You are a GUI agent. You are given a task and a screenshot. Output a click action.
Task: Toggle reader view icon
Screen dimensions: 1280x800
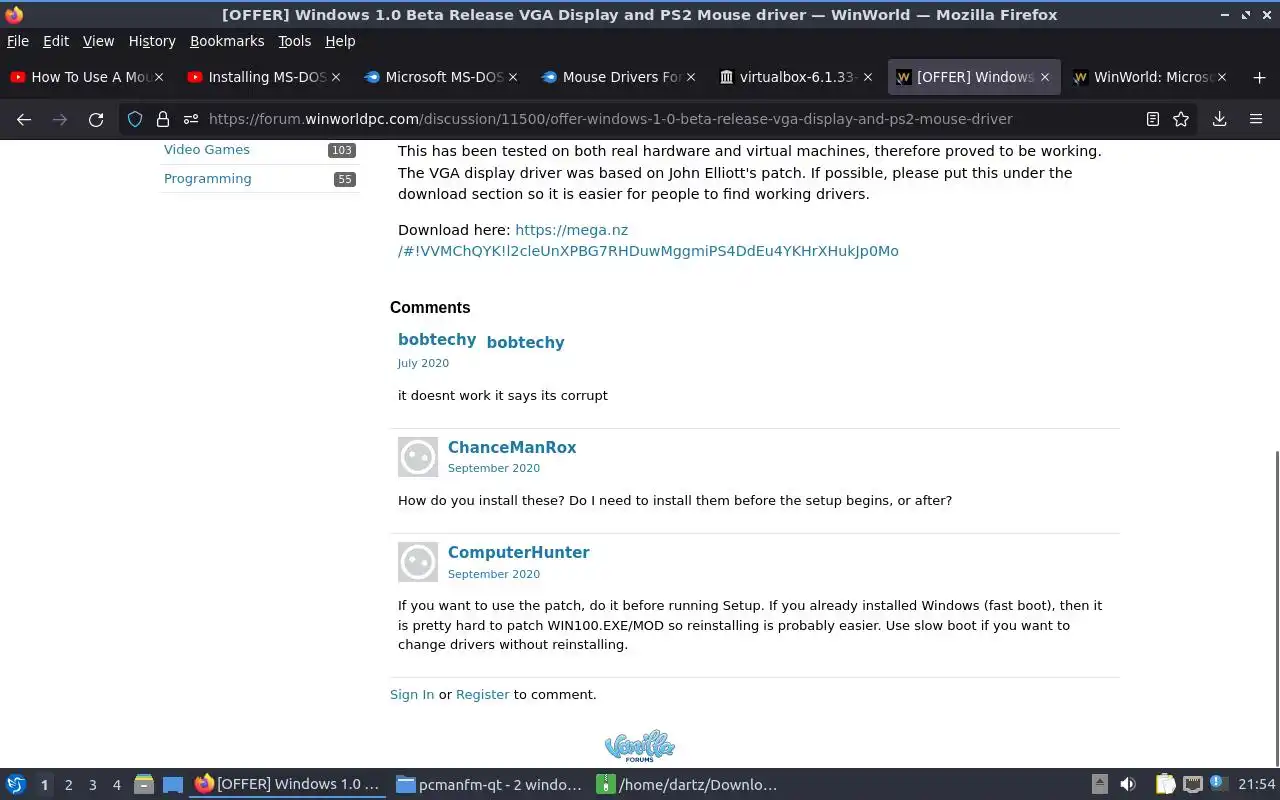(1152, 119)
